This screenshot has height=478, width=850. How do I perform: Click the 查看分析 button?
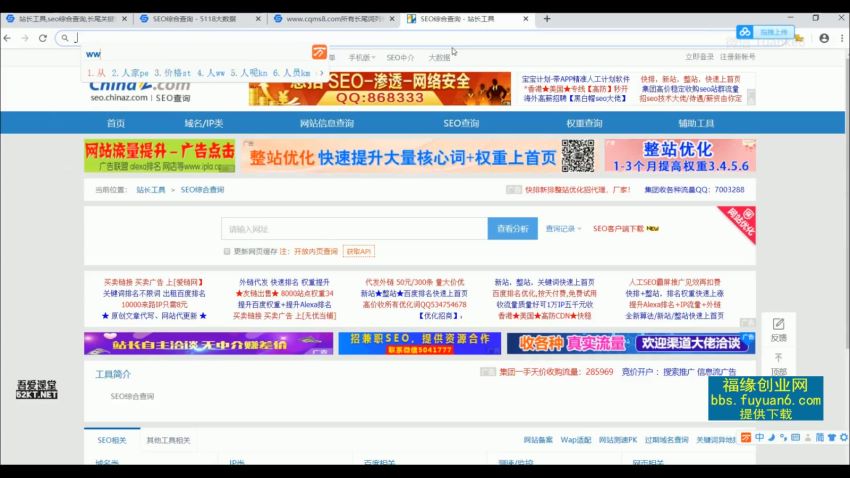(512, 229)
